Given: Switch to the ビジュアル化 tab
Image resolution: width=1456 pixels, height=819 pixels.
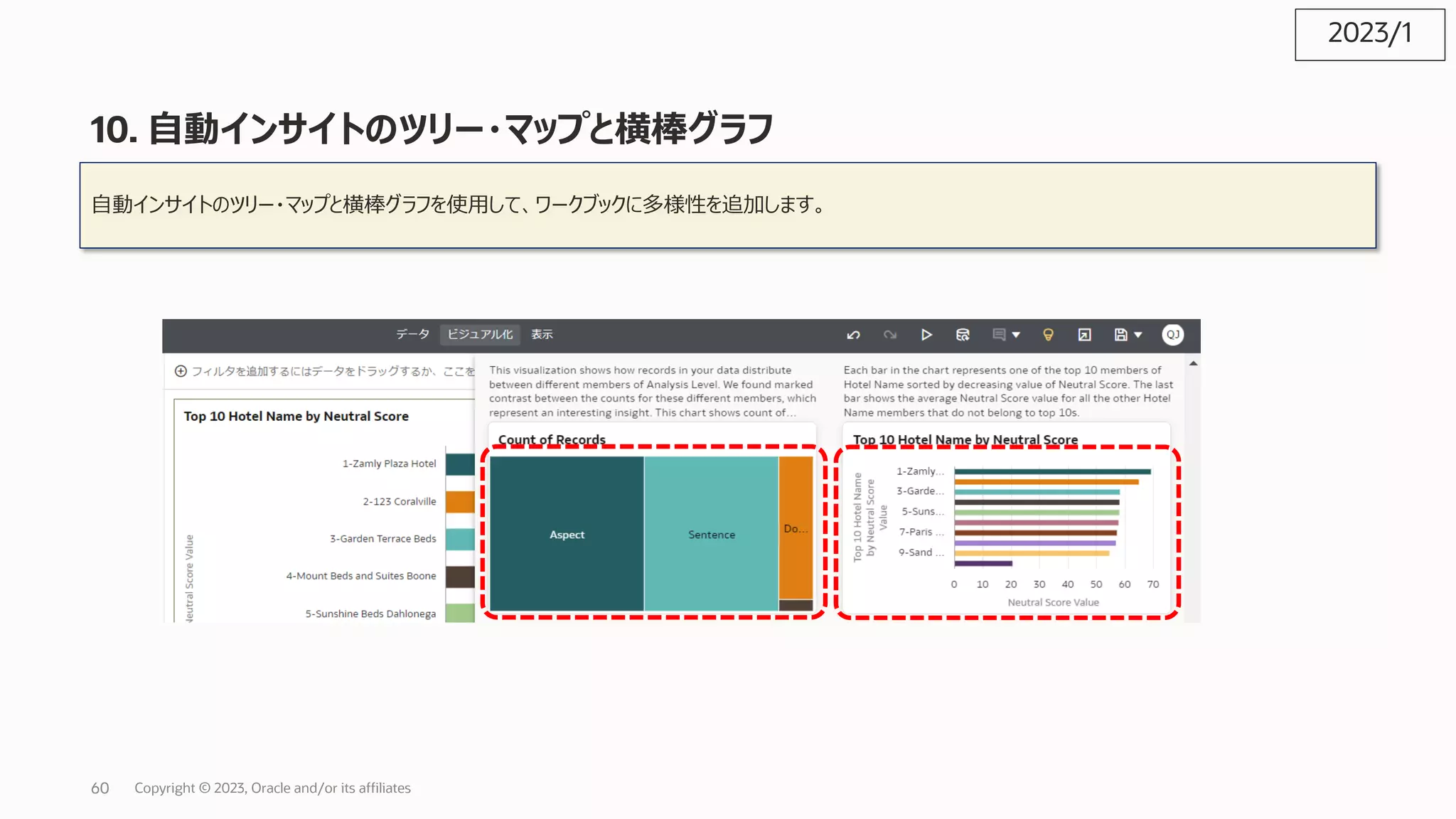Looking at the screenshot, I should pyautogui.click(x=480, y=334).
